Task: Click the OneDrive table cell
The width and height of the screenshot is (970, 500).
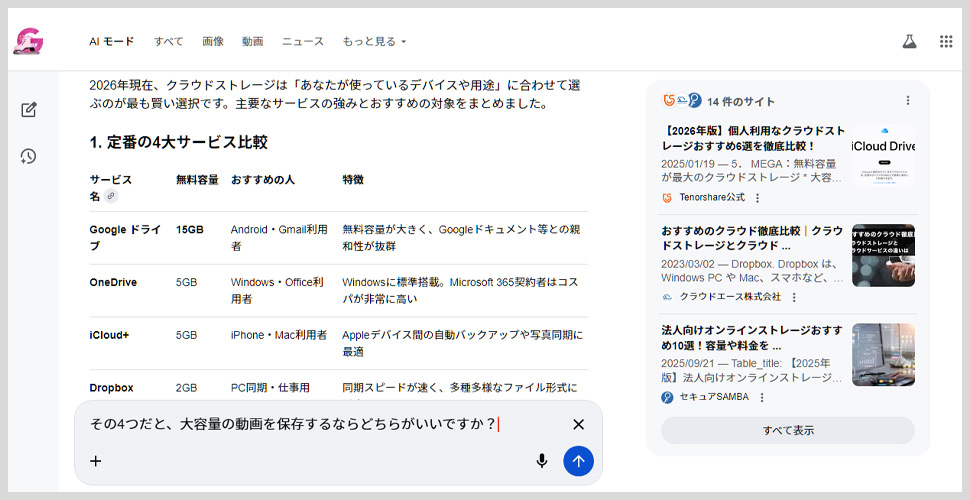Action: (113, 282)
